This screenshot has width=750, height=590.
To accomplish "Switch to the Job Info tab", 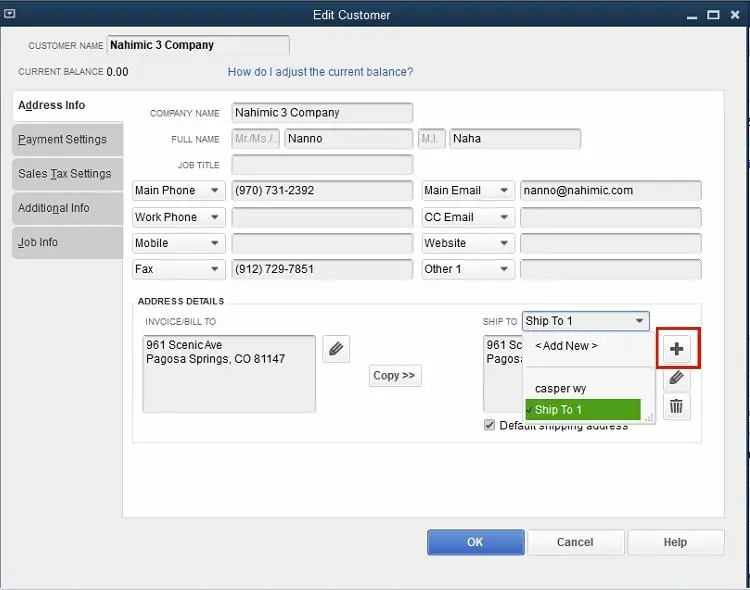I will coord(67,243).
